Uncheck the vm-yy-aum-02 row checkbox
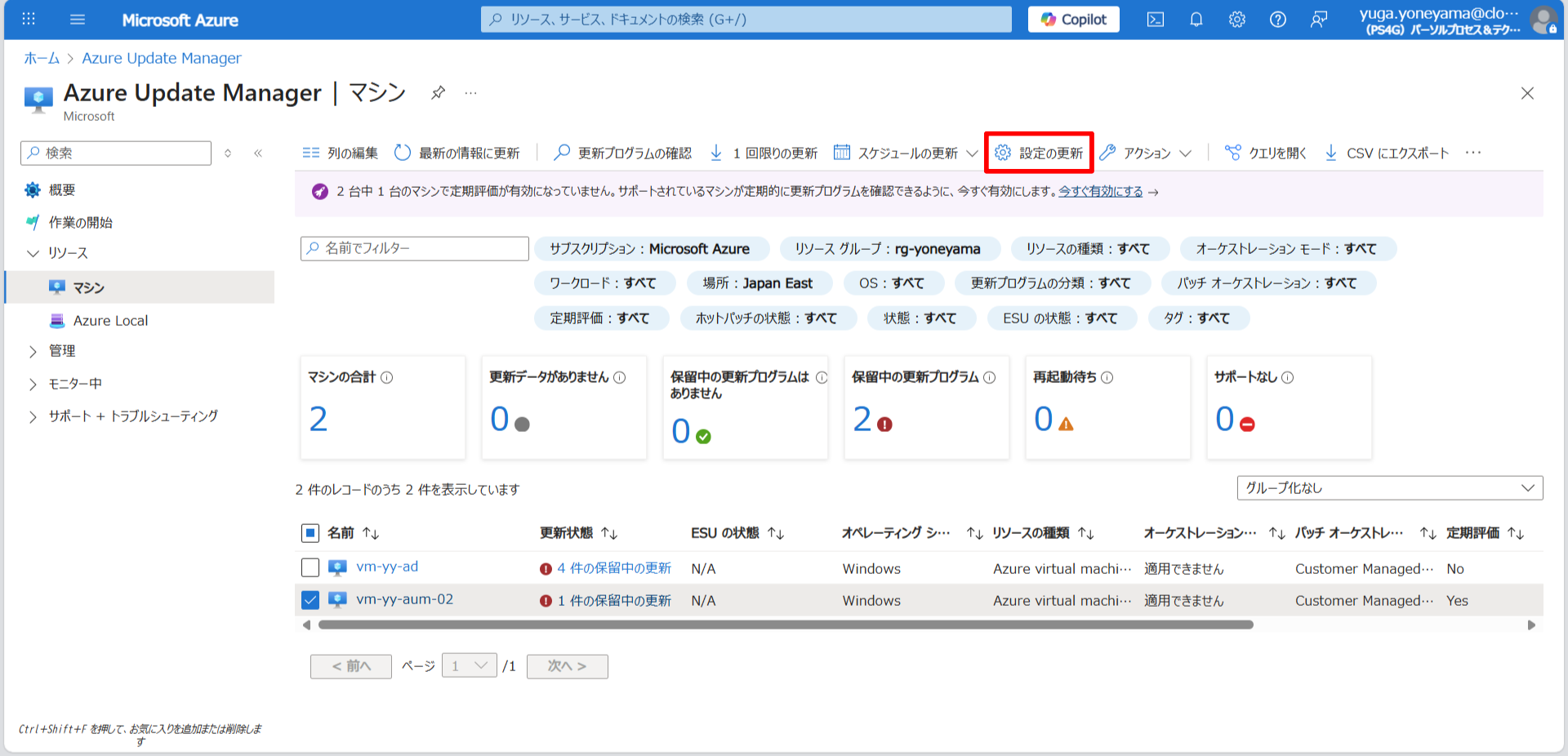 pos(310,599)
